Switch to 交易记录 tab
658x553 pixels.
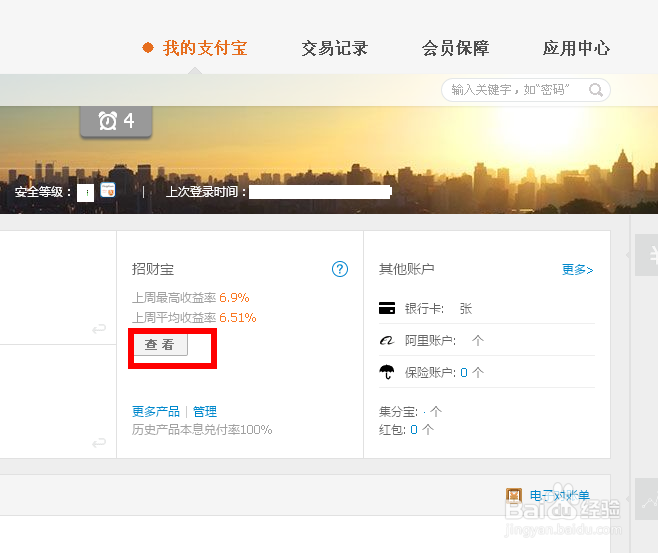click(x=334, y=48)
